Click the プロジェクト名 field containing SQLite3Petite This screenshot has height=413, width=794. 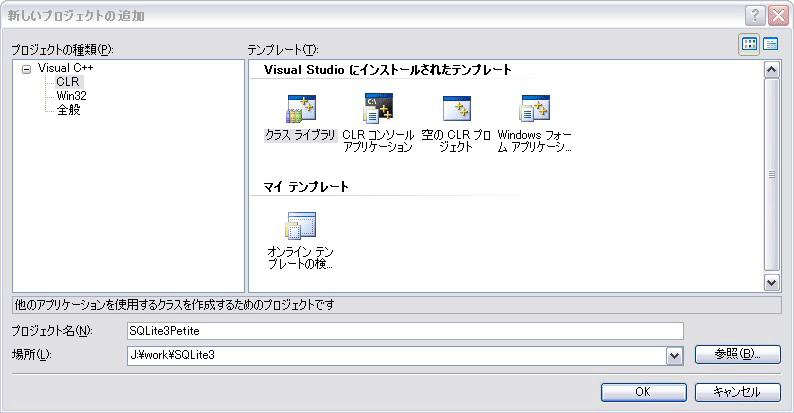405,331
